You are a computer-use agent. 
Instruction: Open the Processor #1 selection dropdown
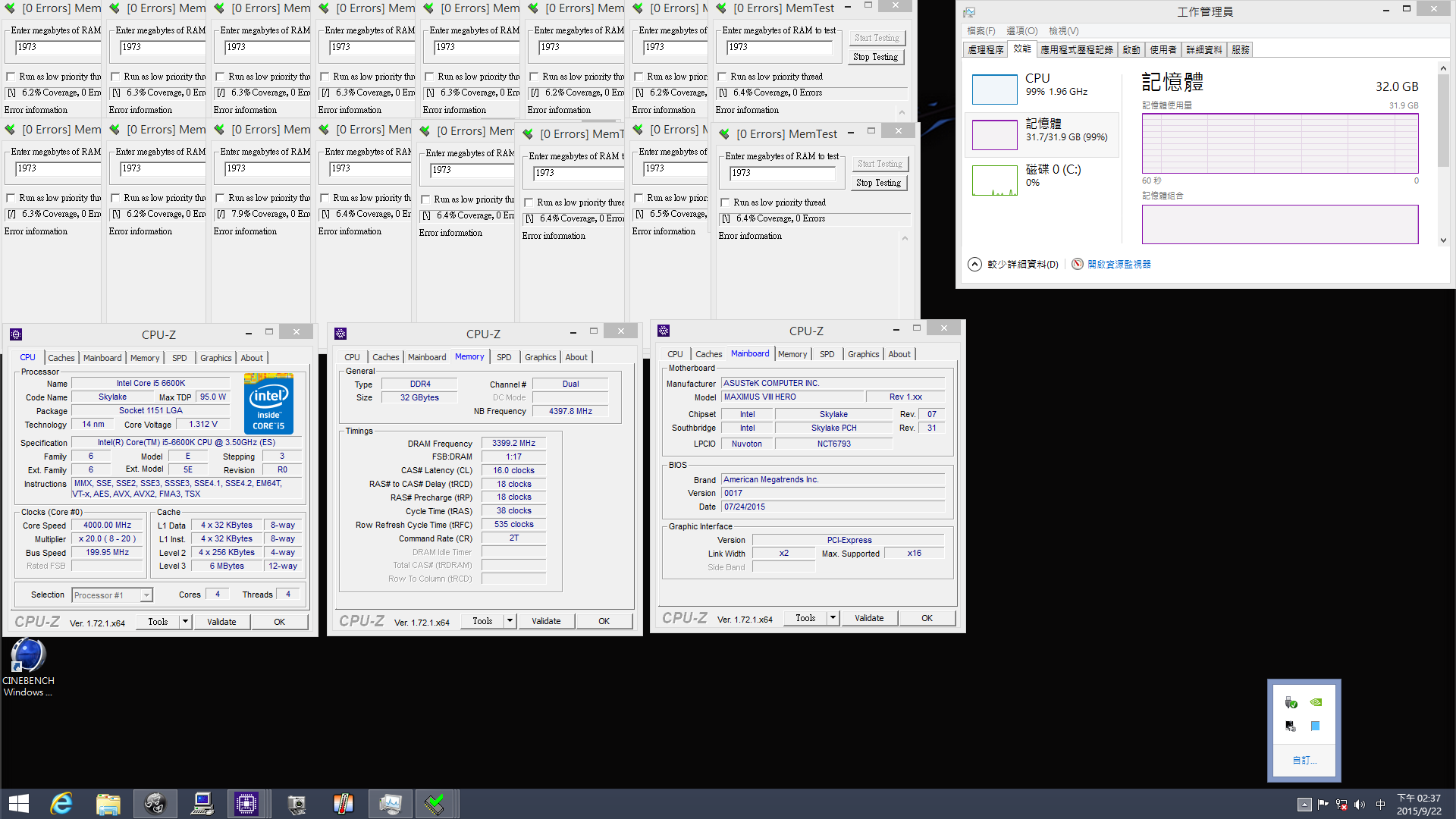[146, 595]
